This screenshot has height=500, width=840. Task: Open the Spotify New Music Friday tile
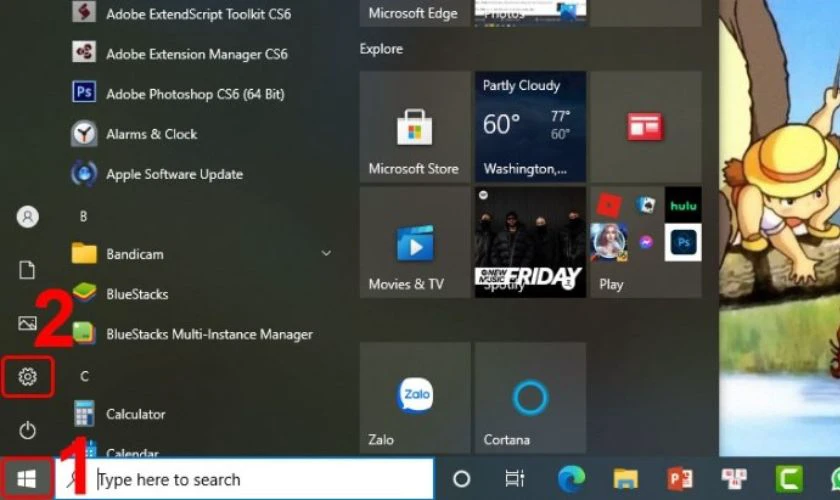click(x=530, y=242)
